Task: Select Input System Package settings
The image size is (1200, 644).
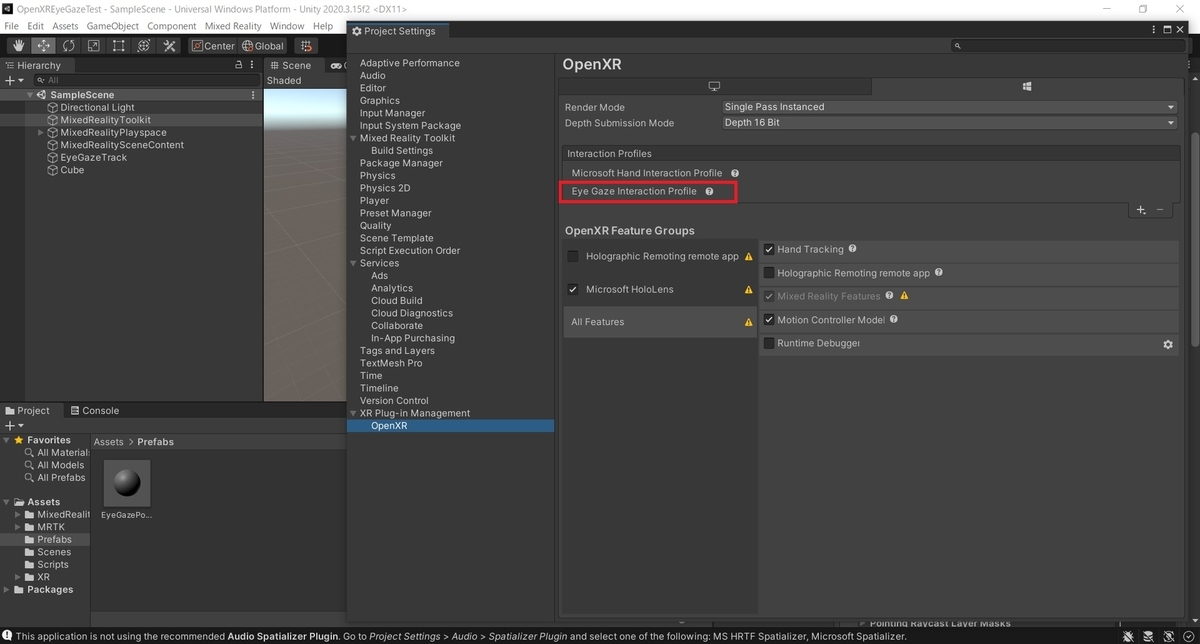Action: point(410,126)
